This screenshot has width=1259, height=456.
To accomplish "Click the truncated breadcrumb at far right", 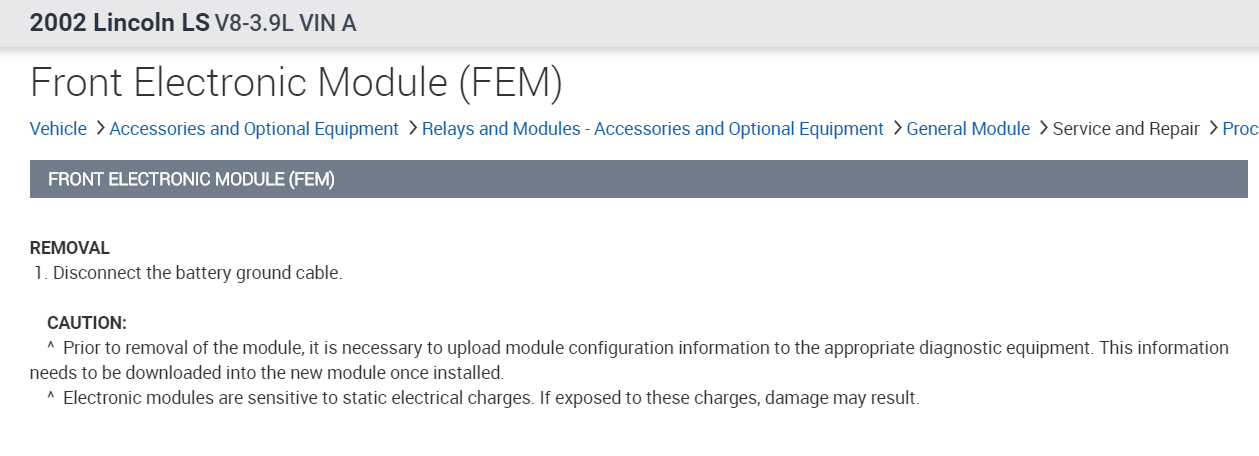I will click(1240, 129).
